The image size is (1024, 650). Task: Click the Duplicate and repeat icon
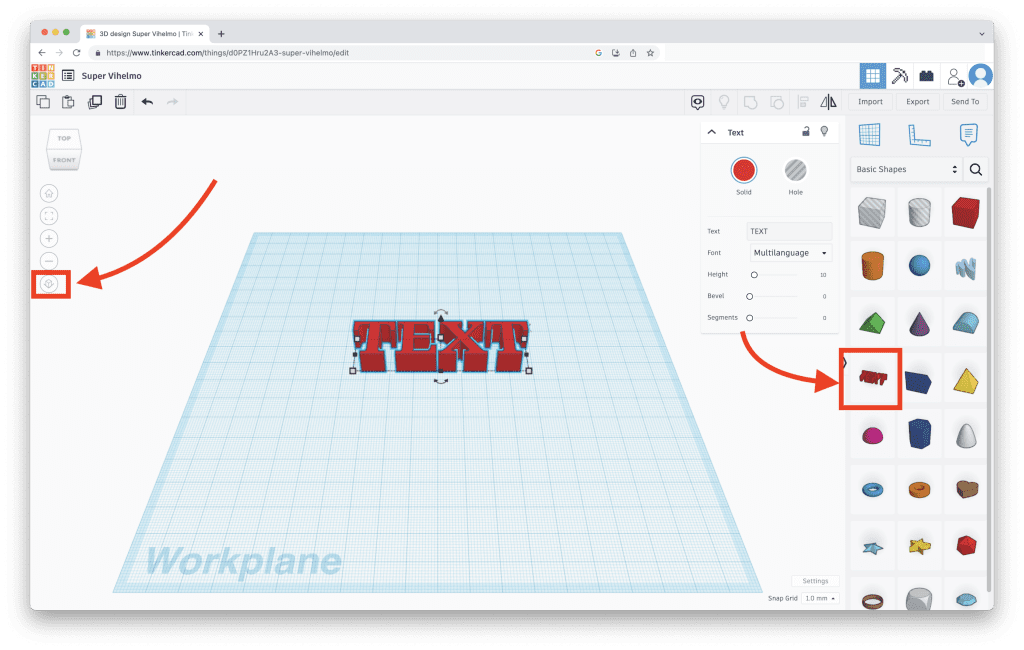click(95, 101)
